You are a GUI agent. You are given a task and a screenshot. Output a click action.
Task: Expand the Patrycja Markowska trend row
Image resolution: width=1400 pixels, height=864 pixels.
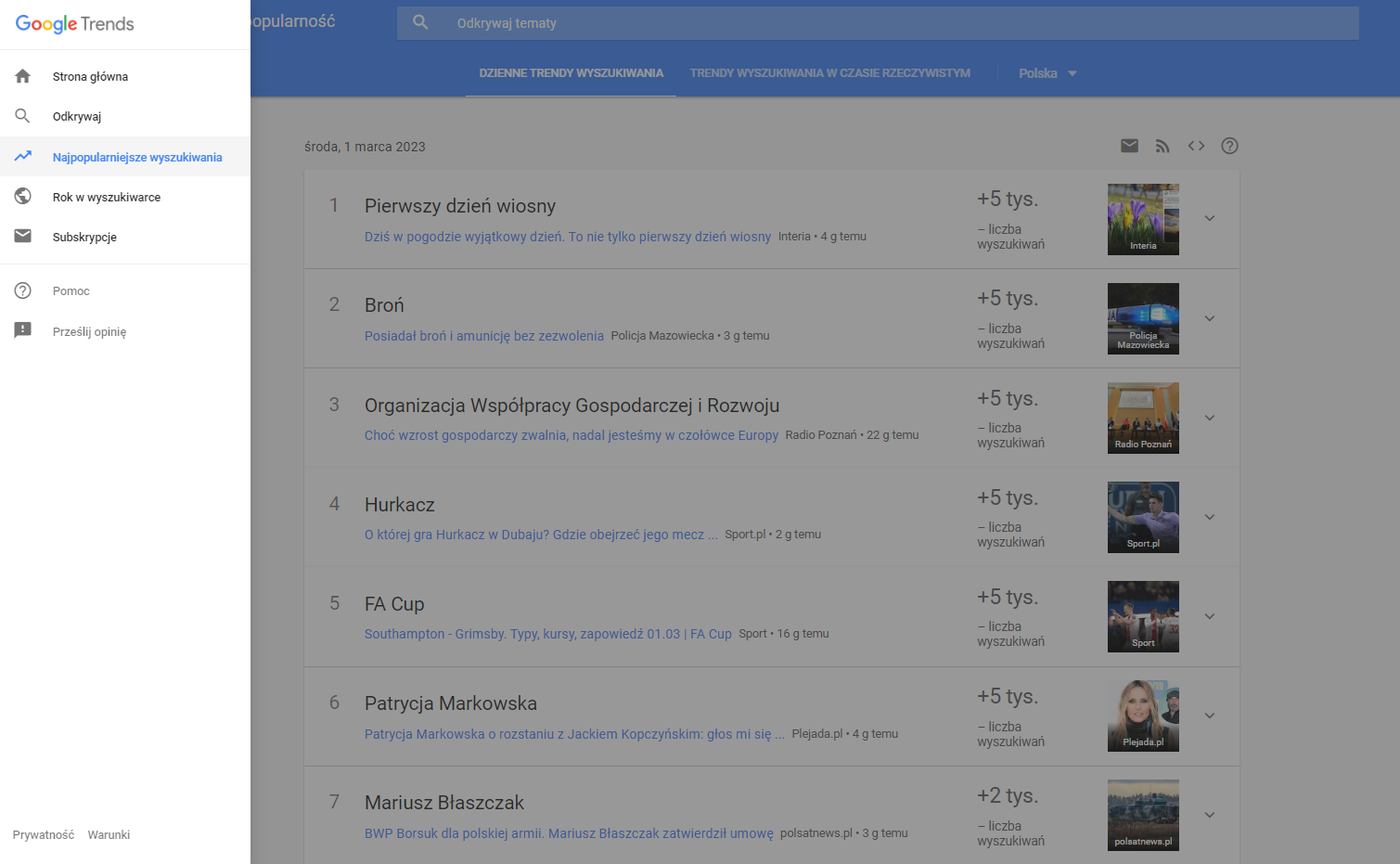click(1210, 716)
